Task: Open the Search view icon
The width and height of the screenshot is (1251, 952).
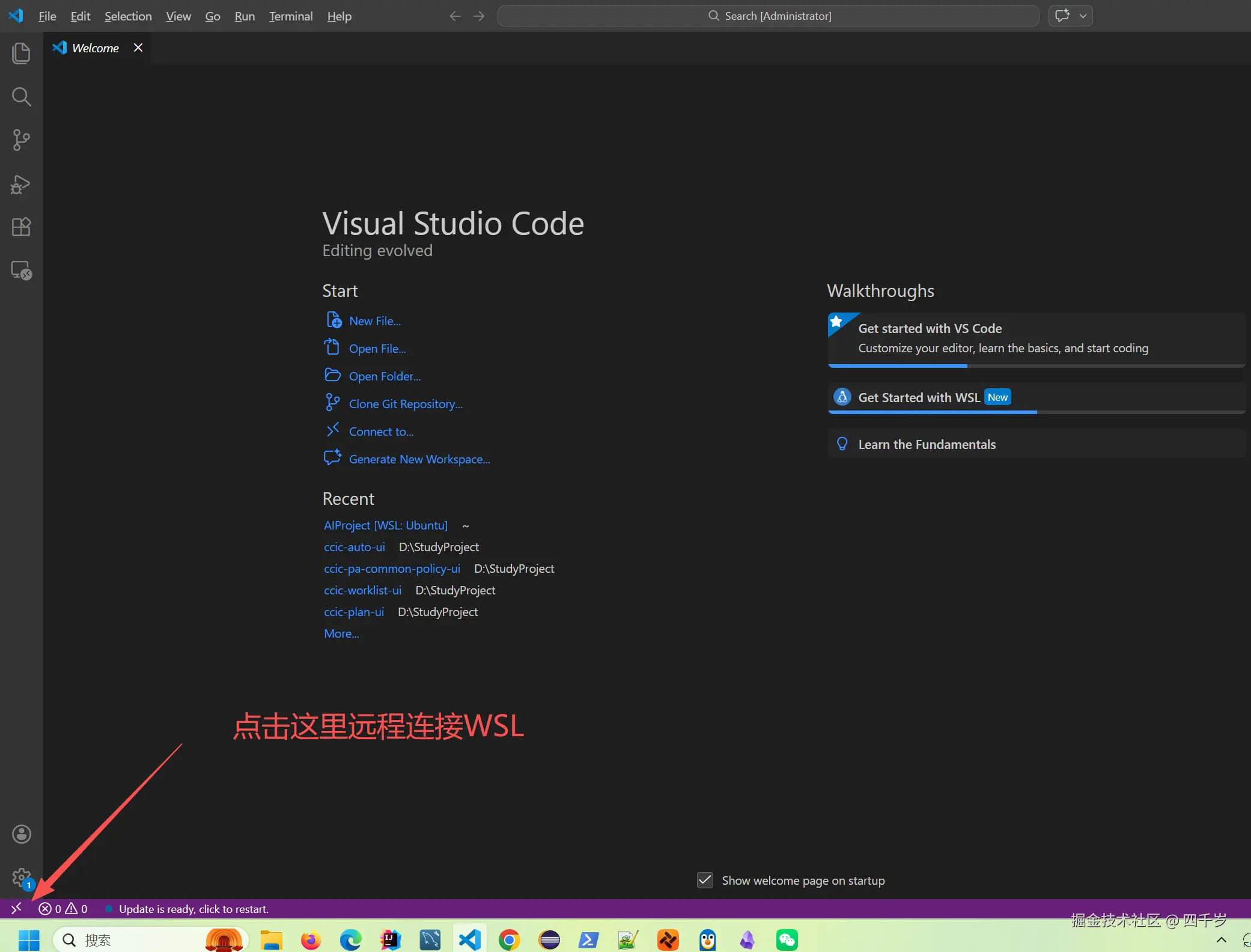Action: (x=22, y=97)
